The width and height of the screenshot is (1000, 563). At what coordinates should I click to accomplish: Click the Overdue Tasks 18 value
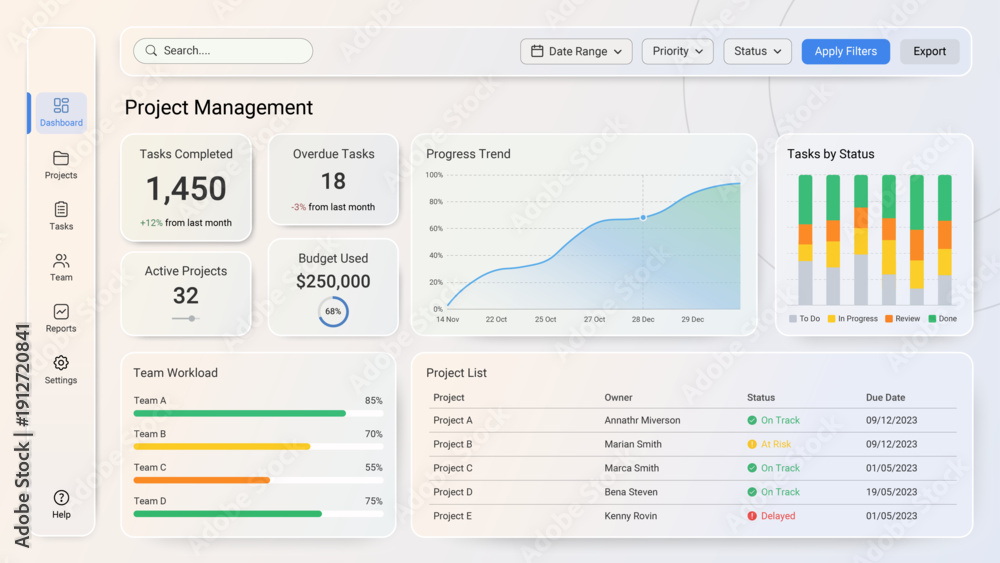333,181
